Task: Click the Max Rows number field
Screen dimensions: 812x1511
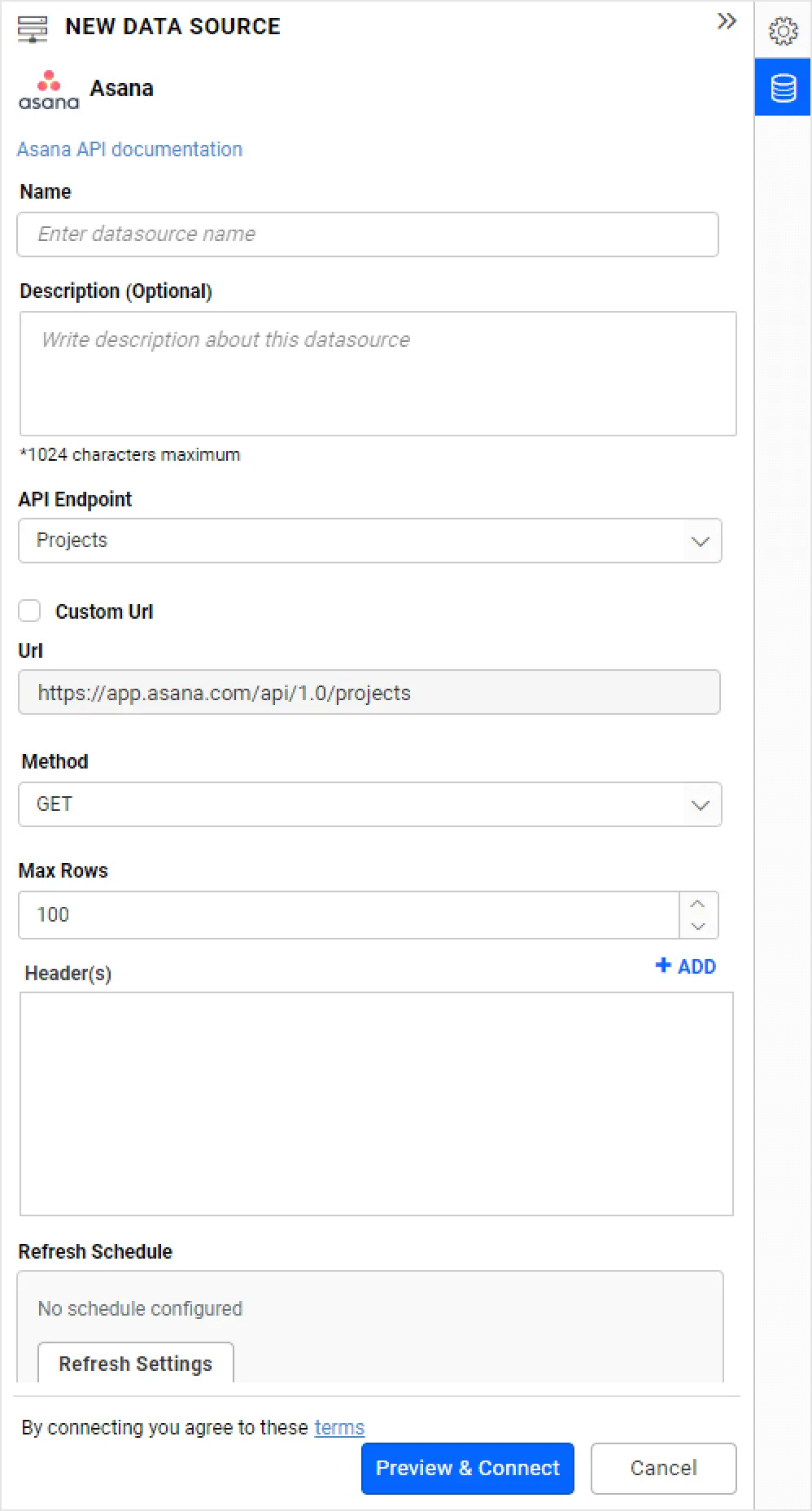Action: (348, 915)
